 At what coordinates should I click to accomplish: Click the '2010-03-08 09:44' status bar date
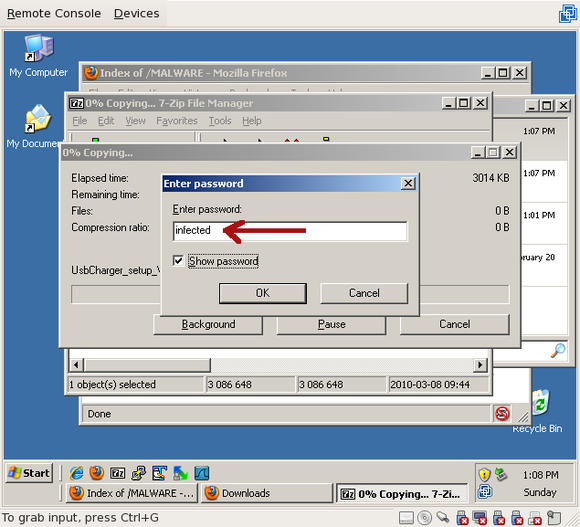point(430,385)
